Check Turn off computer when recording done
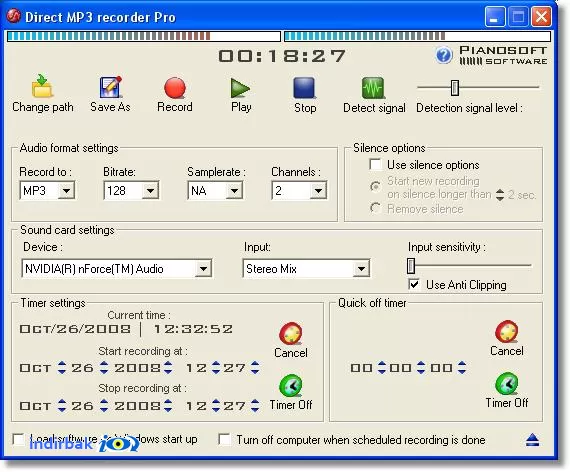This screenshot has height=472, width=570. tap(224, 439)
